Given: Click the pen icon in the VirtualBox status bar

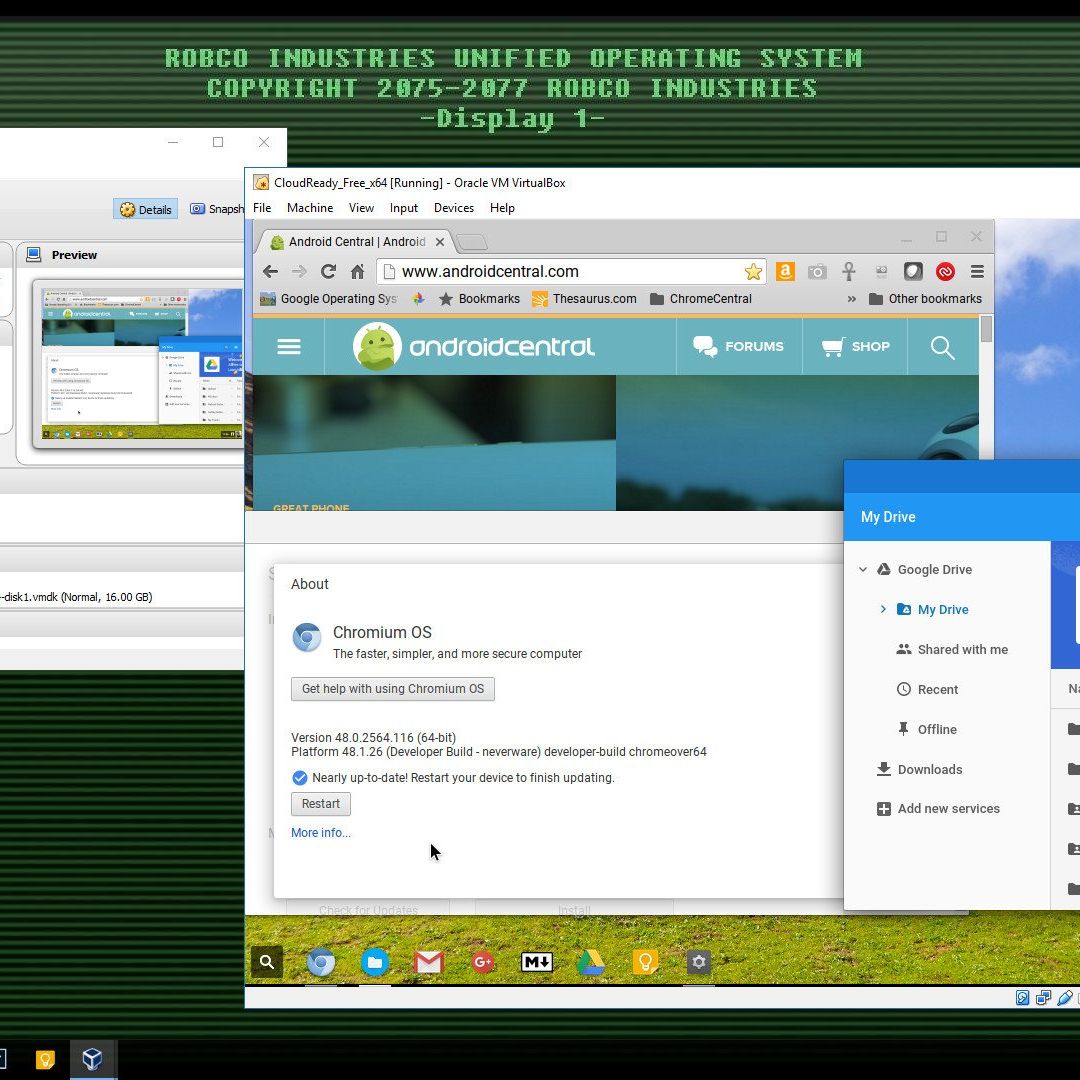Looking at the screenshot, I should tap(1065, 998).
